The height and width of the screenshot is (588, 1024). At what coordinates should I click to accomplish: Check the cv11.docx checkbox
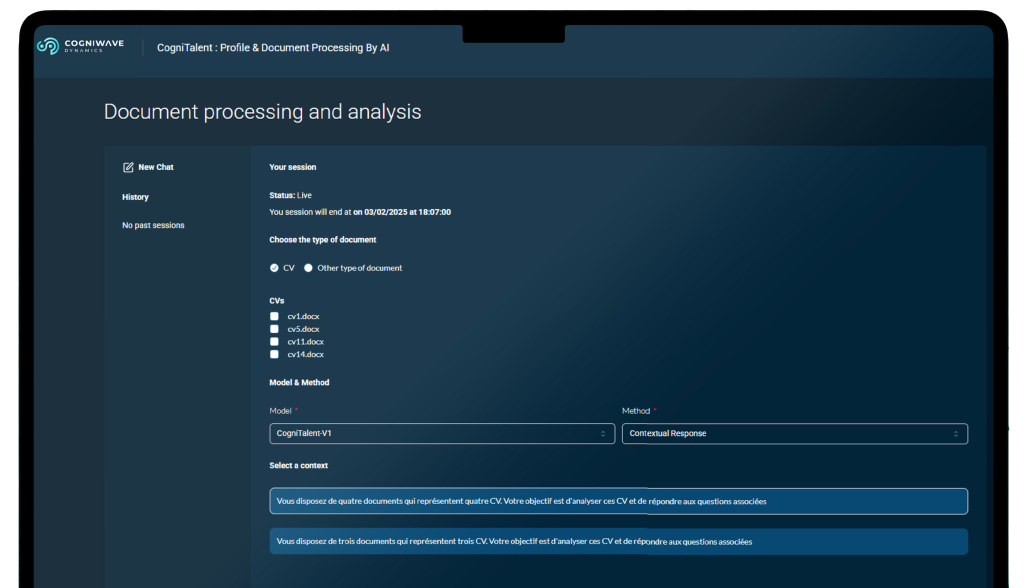point(275,341)
